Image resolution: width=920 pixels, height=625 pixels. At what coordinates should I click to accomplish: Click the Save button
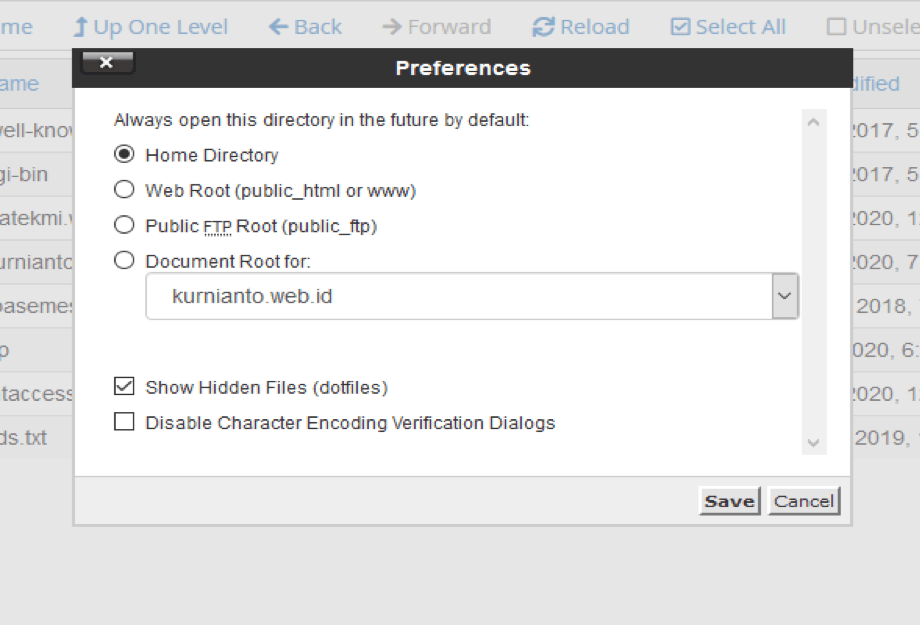729,501
